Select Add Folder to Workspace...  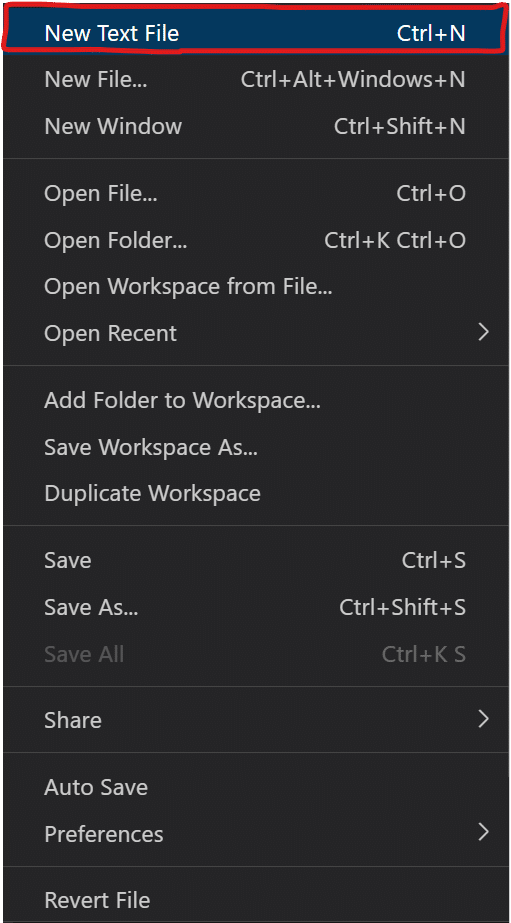click(x=255, y=401)
